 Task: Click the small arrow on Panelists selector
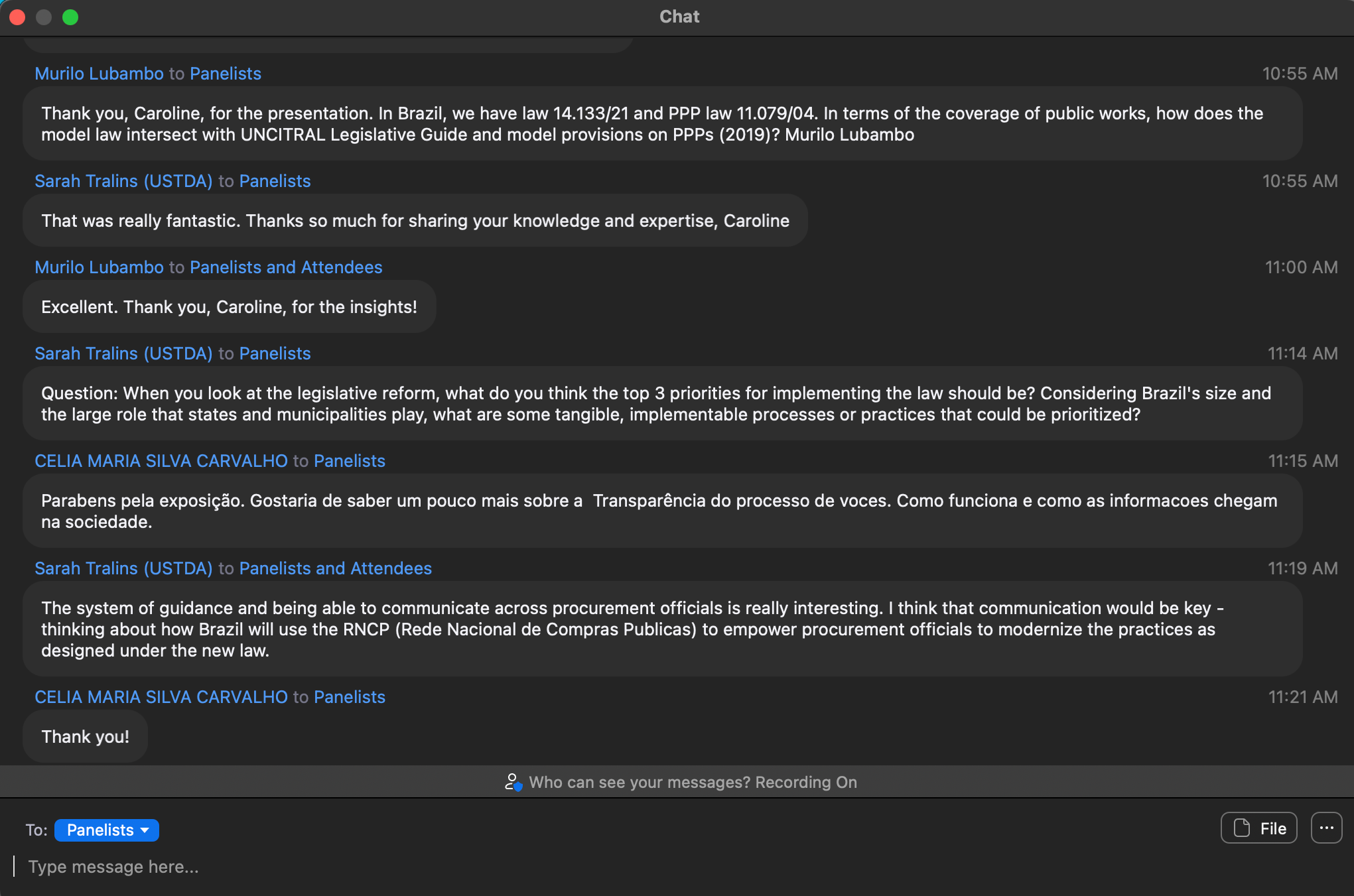145,830
